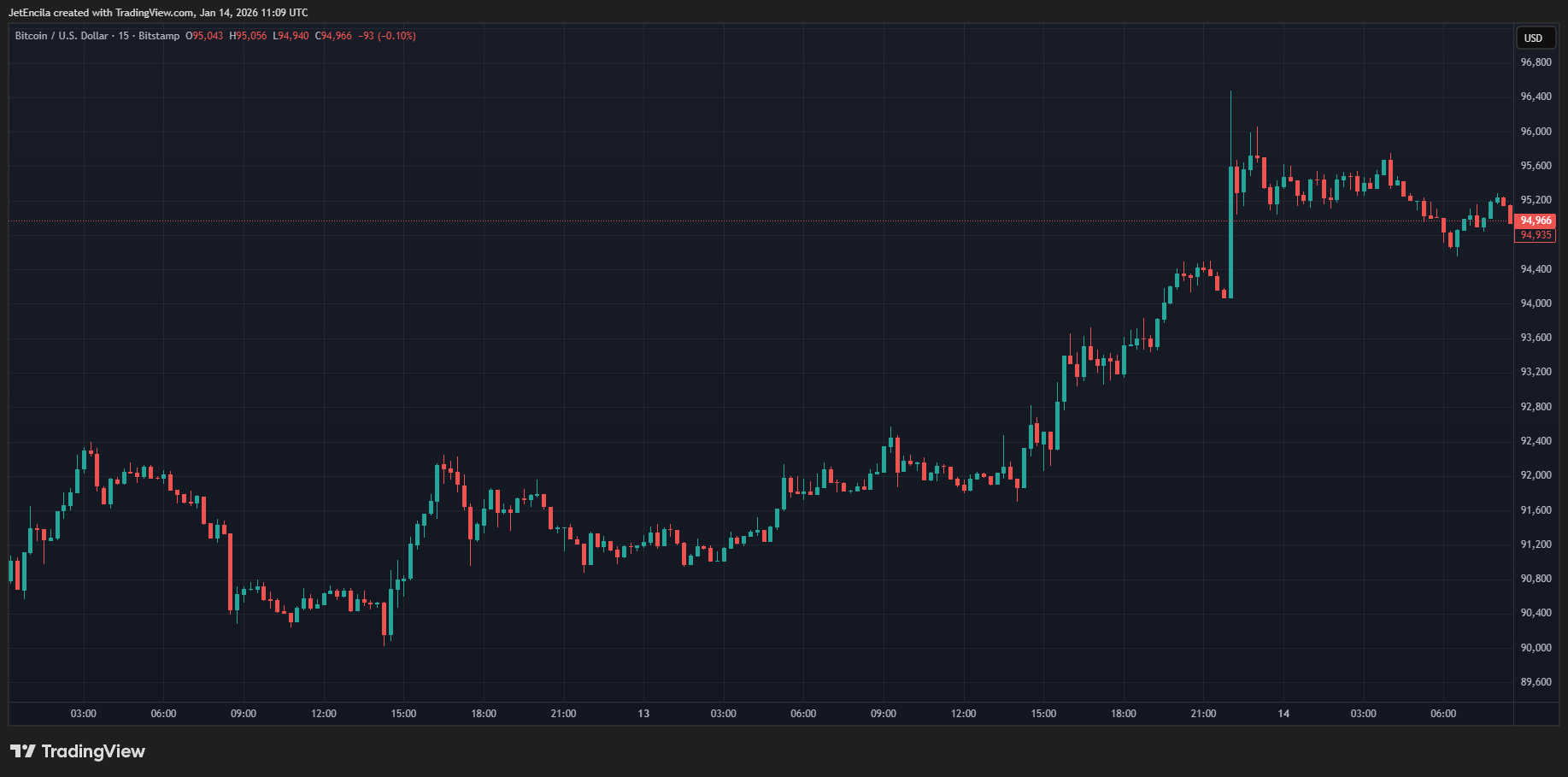
Task: Click the high value H95,056
Action: (248, 36)
